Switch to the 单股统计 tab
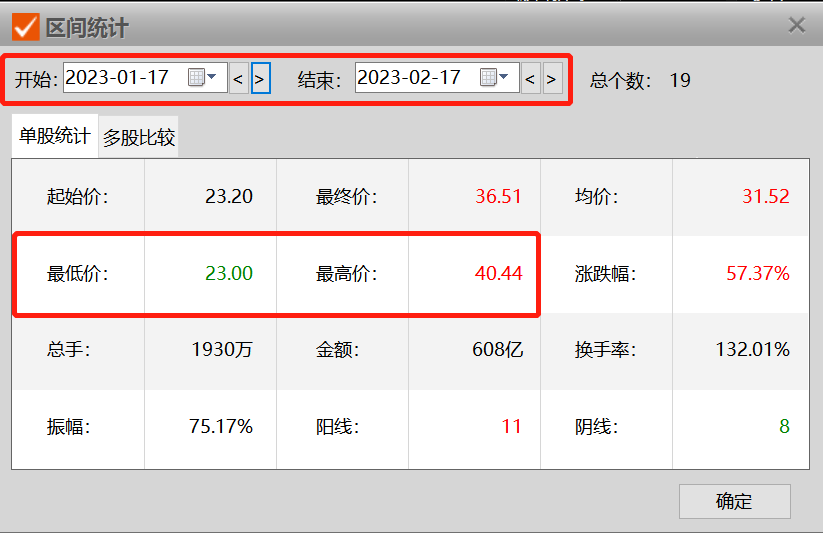 pos(55,136)
